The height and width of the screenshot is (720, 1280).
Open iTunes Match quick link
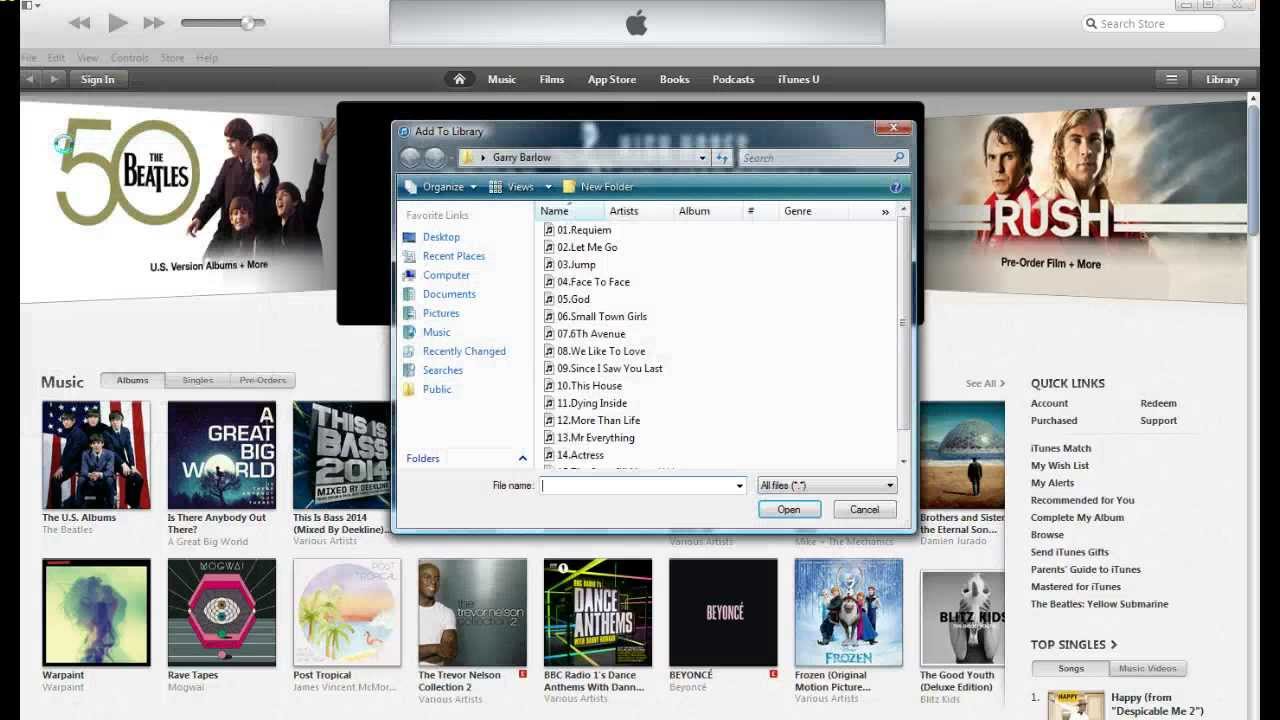pos(1061,448)
